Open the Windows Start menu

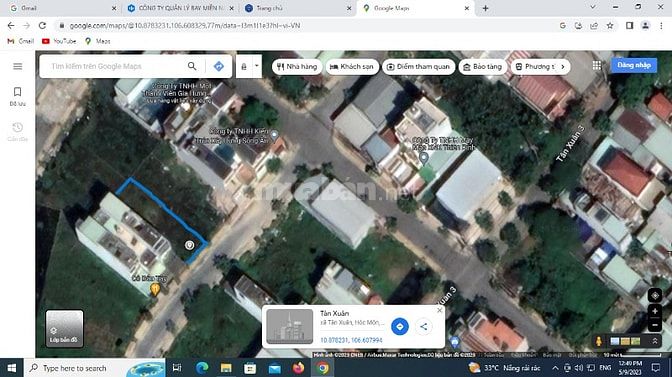click(12, 368)
